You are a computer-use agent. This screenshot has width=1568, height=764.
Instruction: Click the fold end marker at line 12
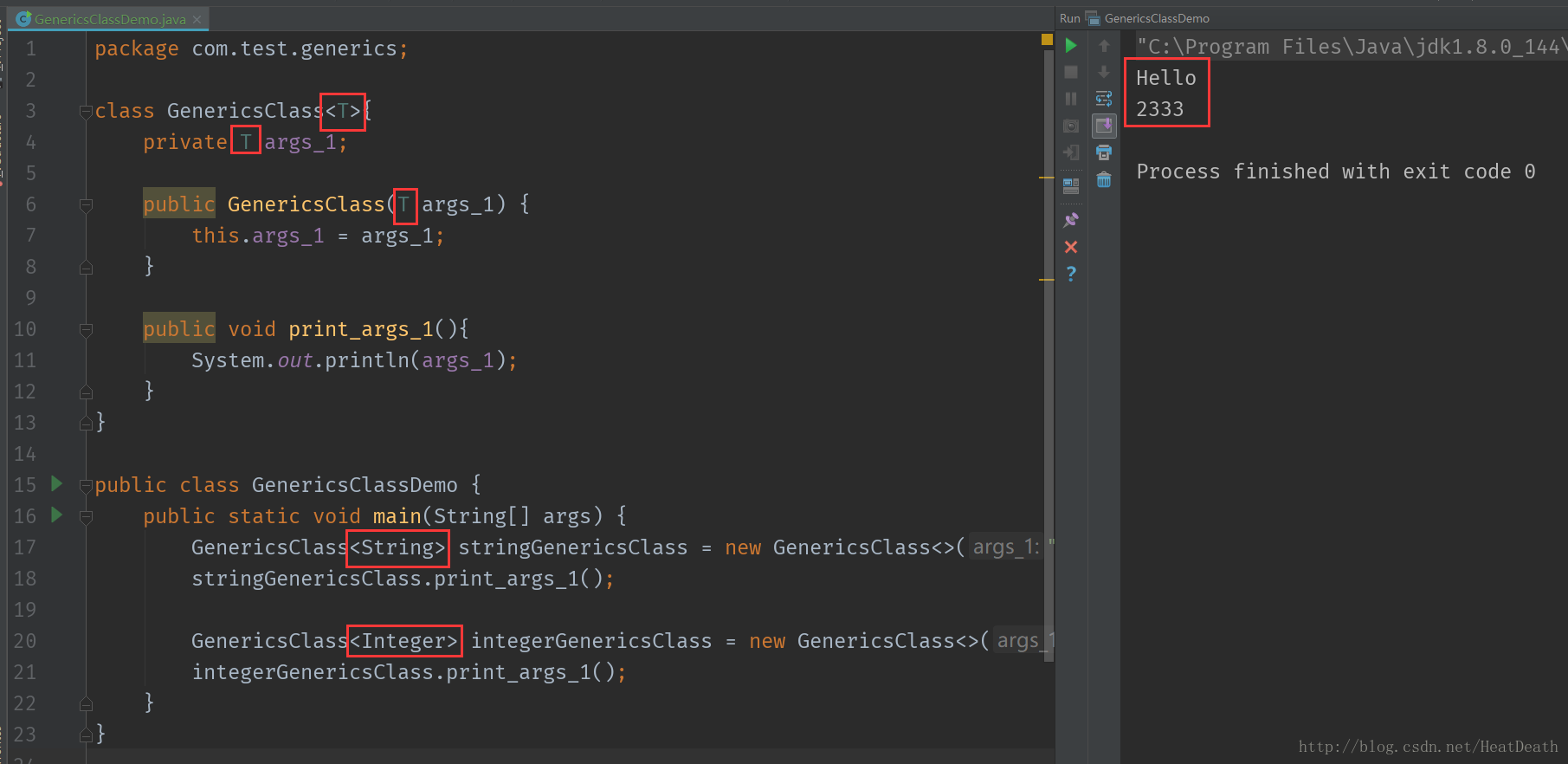pos(86,392)
